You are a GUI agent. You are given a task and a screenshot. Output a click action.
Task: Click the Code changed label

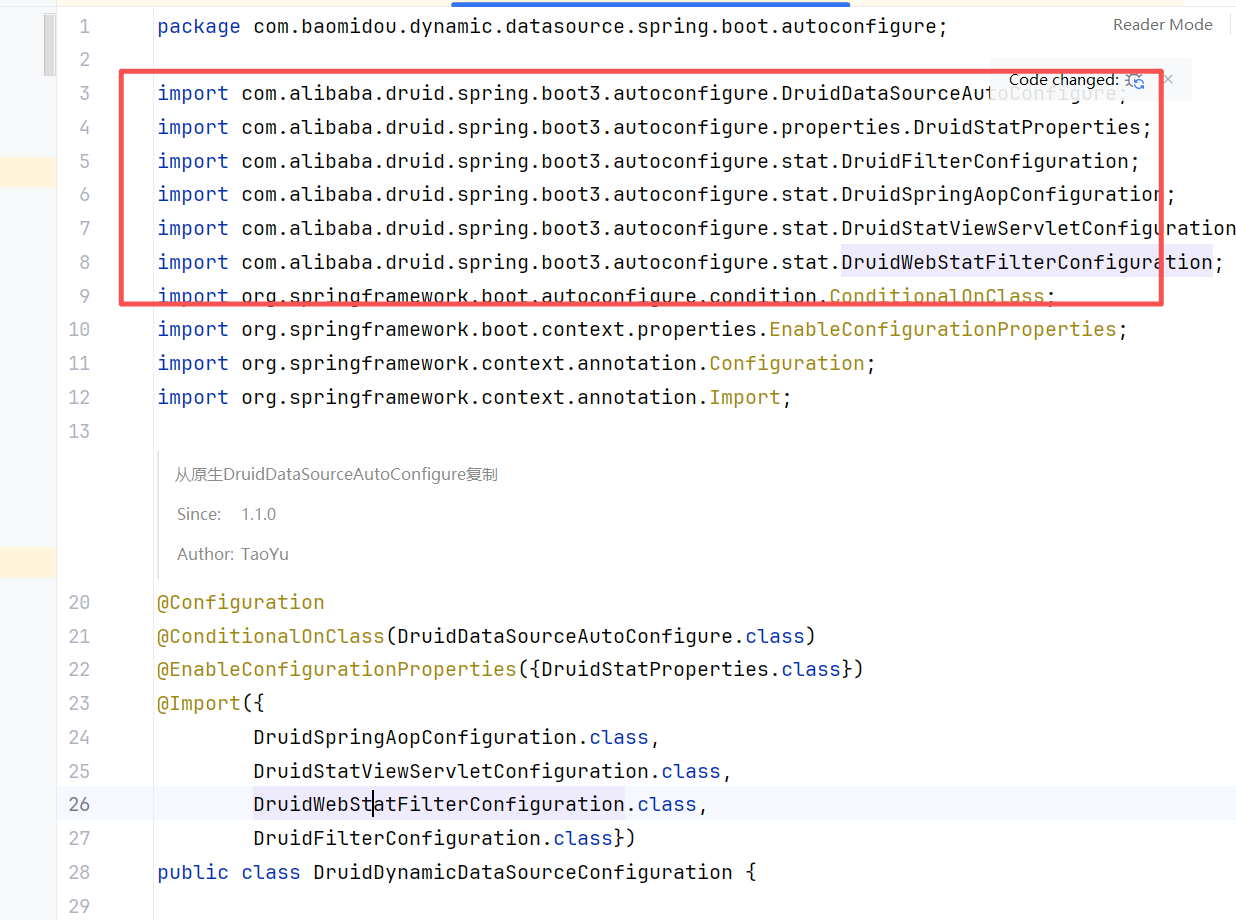[x=1064, y=80]
